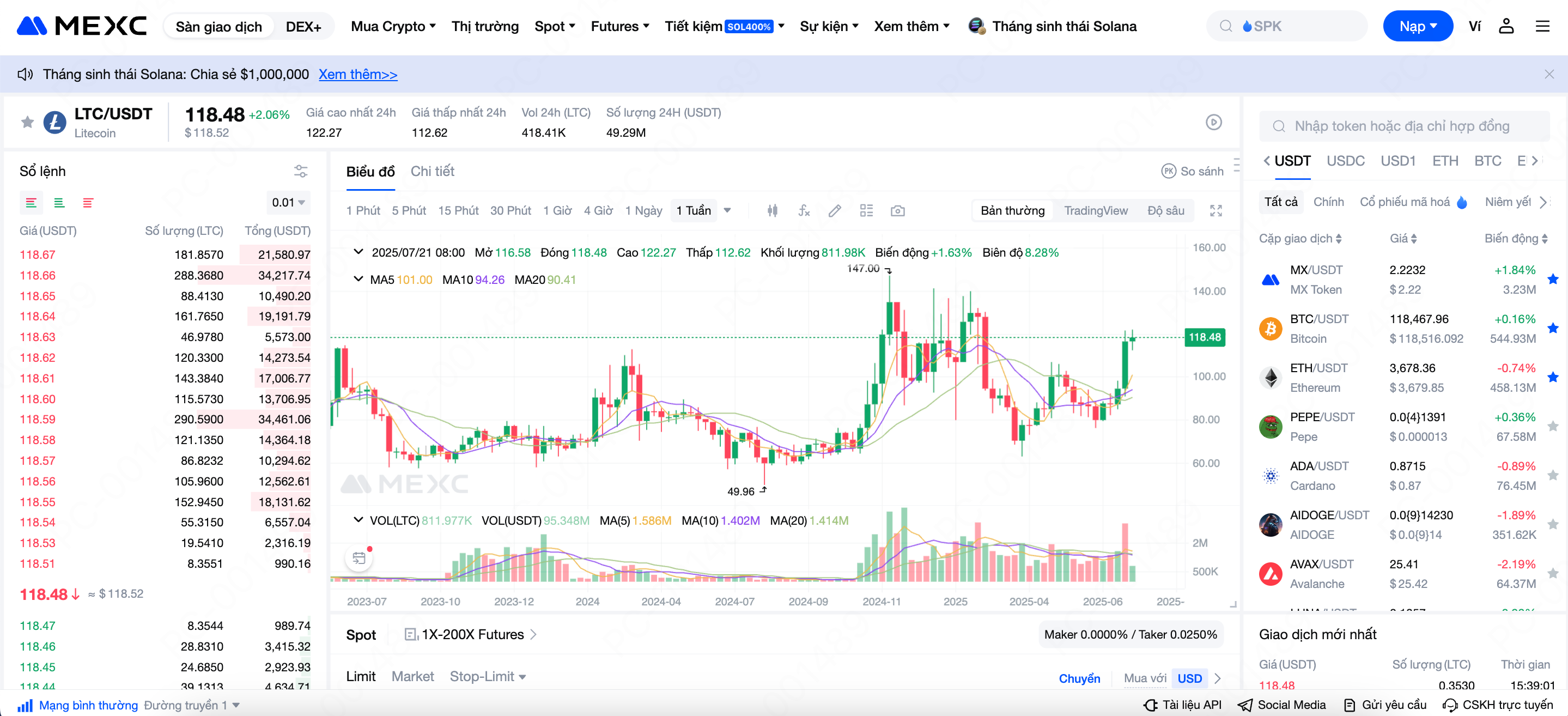Show only bids order book view
This screenshot has height=716, width=1568.
[59, 203]
